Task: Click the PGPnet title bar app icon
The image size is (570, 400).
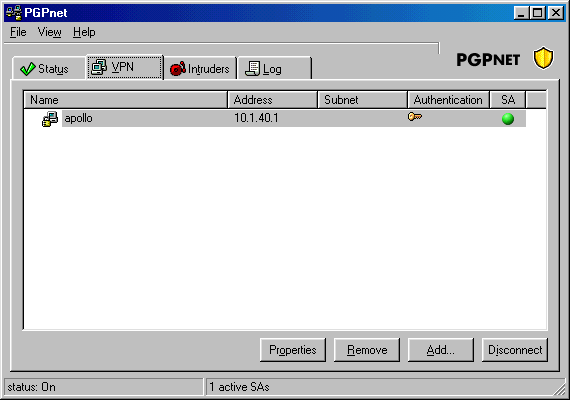Action: click(x=14, y=12)
